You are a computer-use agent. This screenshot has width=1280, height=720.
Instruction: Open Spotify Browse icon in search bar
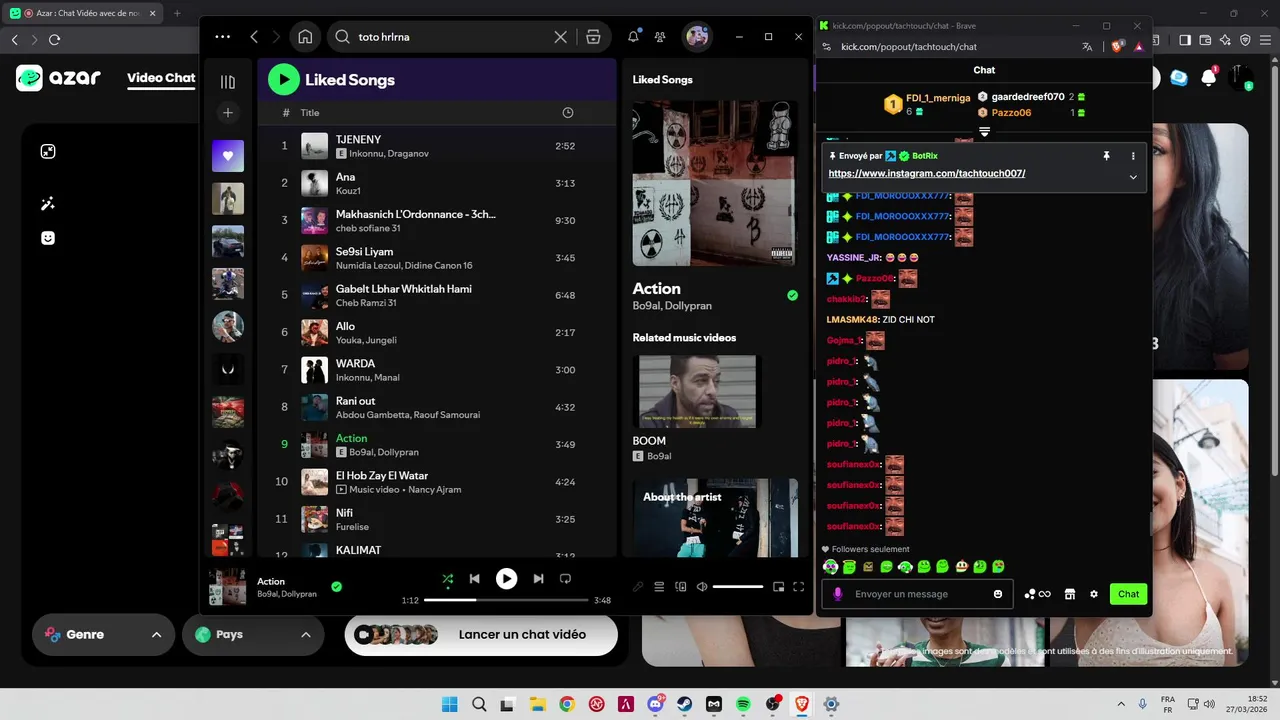(x=593, y=37)
